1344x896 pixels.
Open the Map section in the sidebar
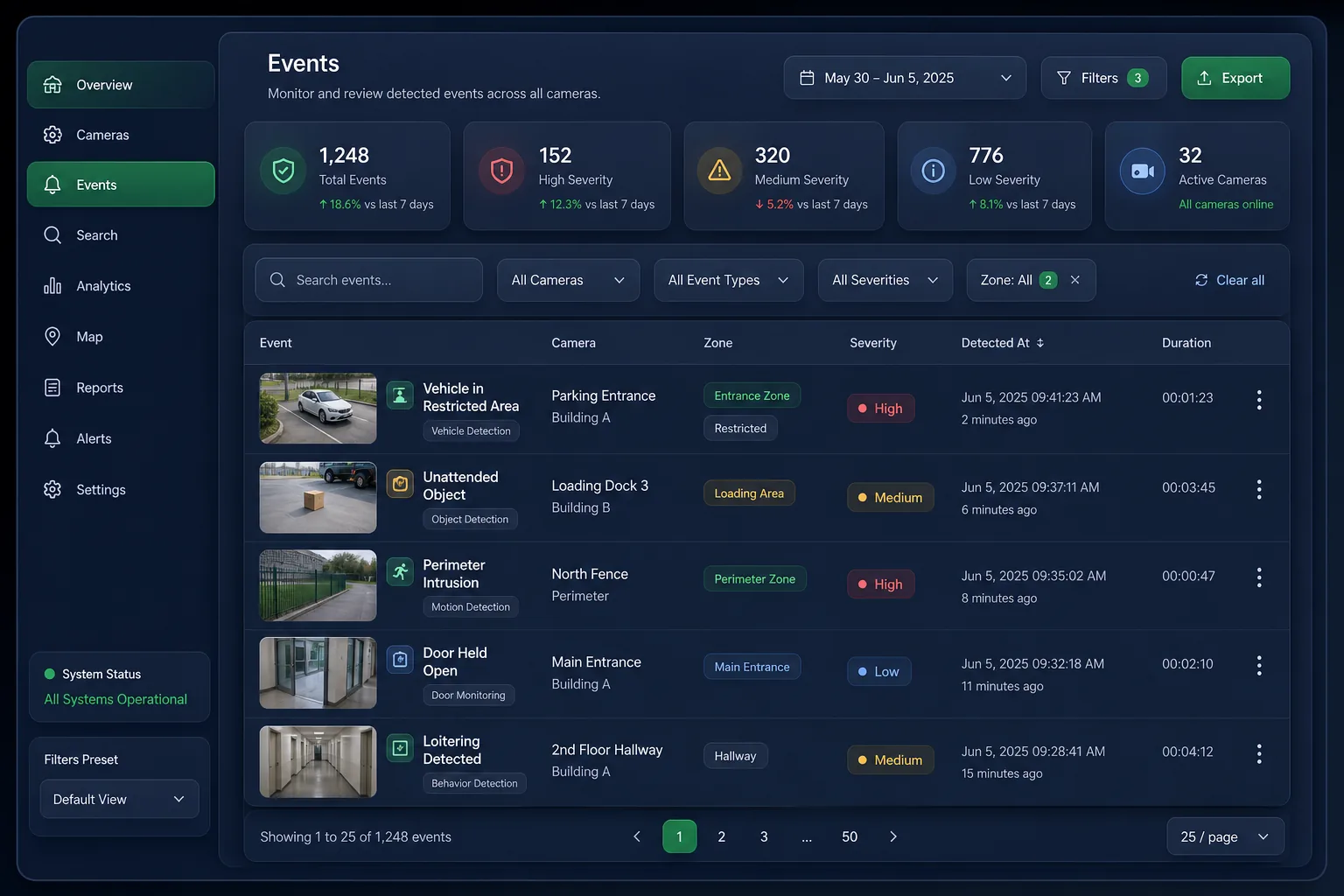[x=121, y=337]
